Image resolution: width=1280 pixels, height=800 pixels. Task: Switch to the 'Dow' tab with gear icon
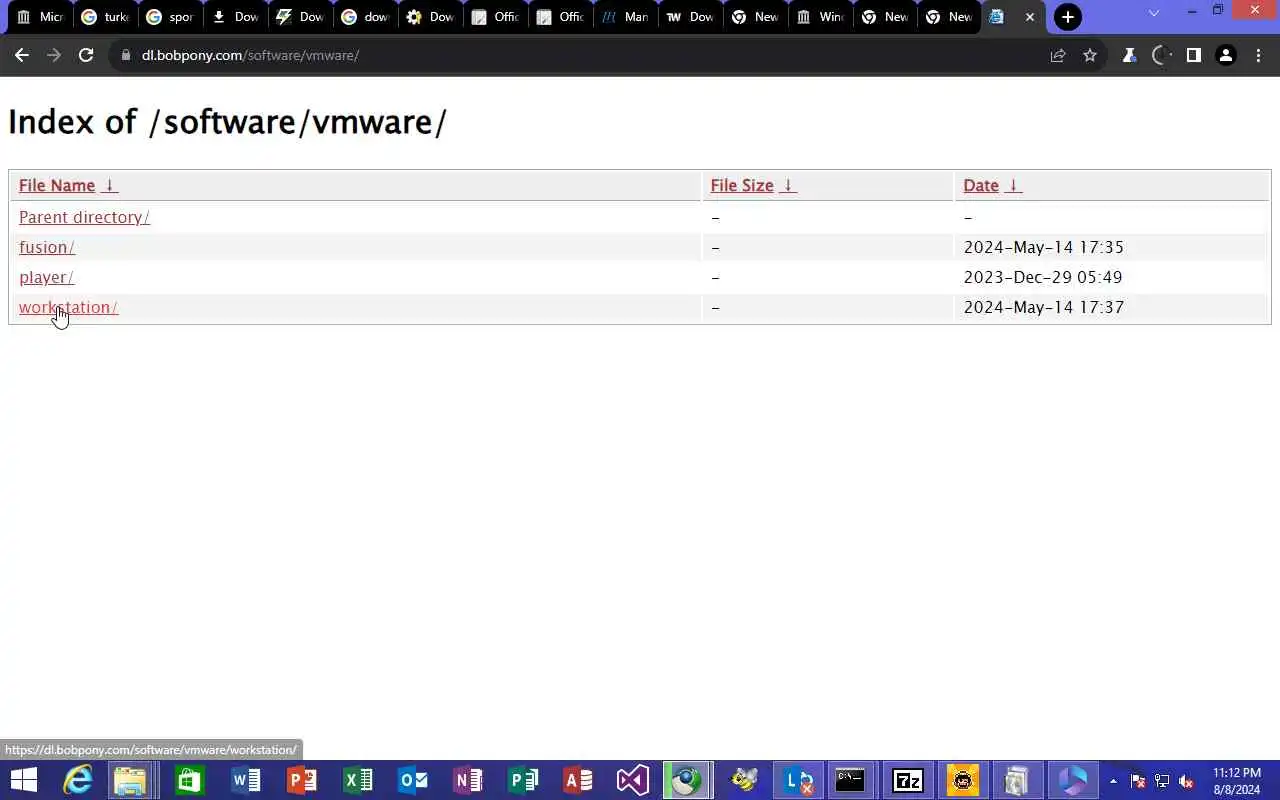tap(430, 17)
